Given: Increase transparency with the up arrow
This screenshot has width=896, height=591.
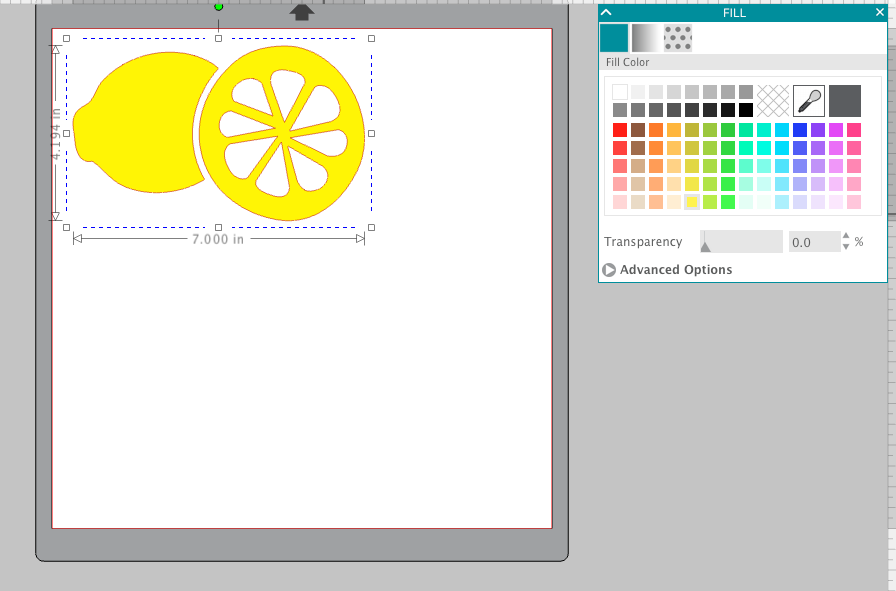Looking at the screenshot, I should pos(846,237).
